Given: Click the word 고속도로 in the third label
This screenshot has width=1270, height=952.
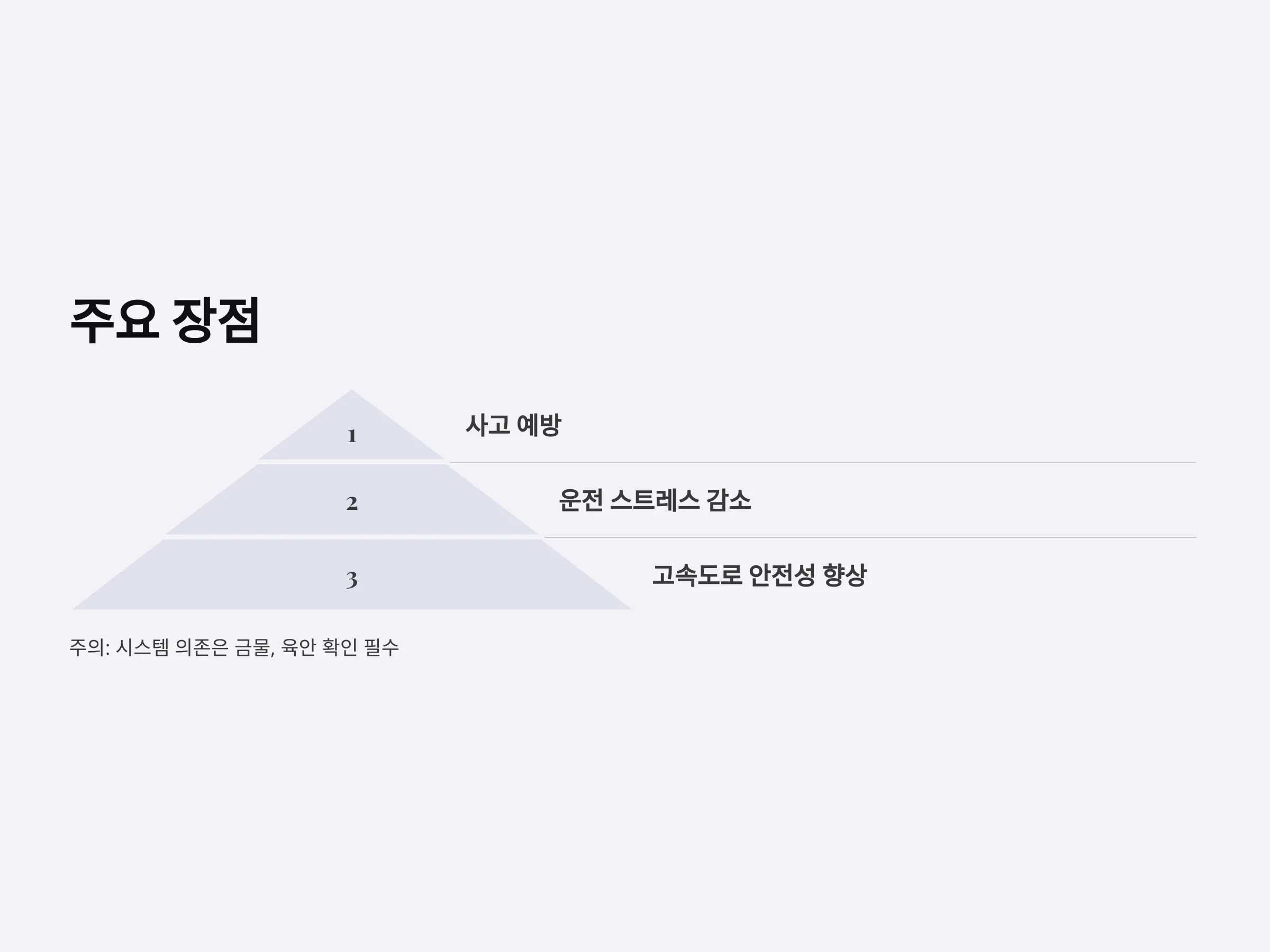Looking at the screenshot, I should (697, 575).
